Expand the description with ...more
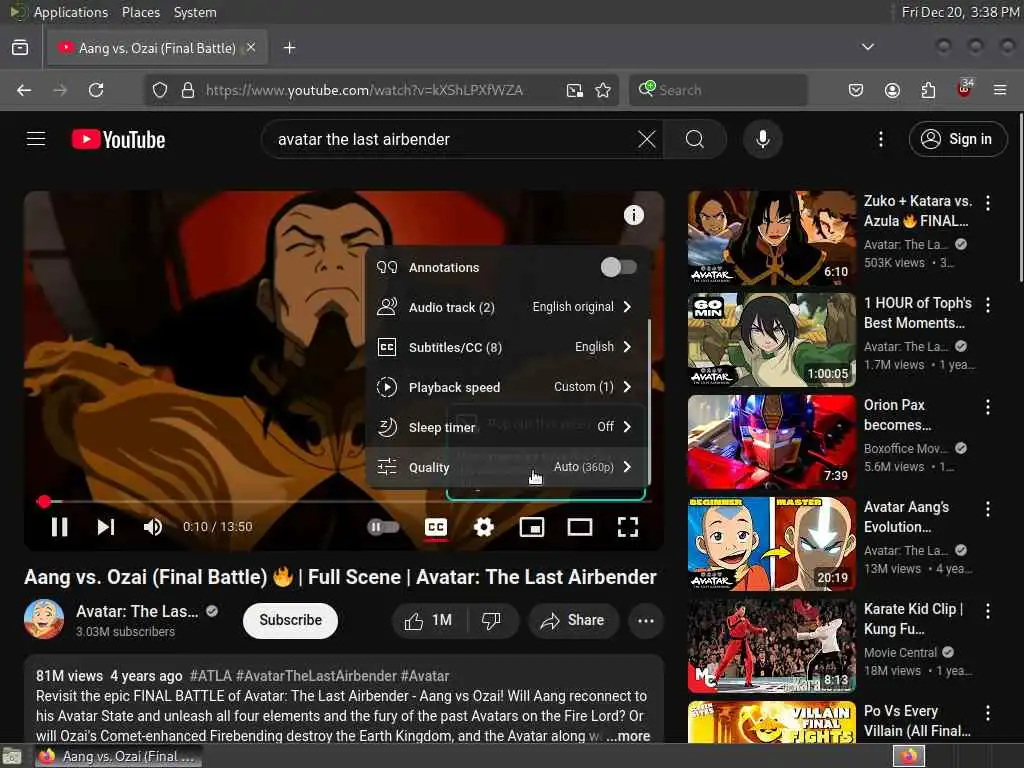Screen dimensions: 1024x768 click(x=628, y=736)
